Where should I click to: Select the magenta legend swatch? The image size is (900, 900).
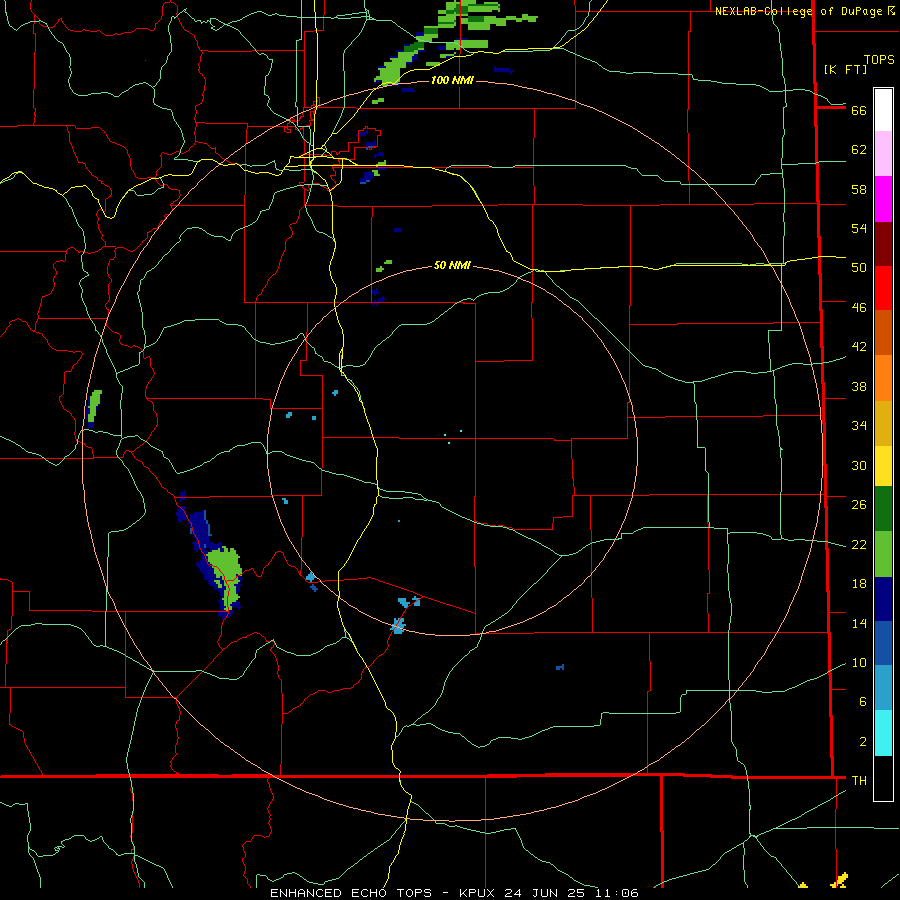(883, 199)
